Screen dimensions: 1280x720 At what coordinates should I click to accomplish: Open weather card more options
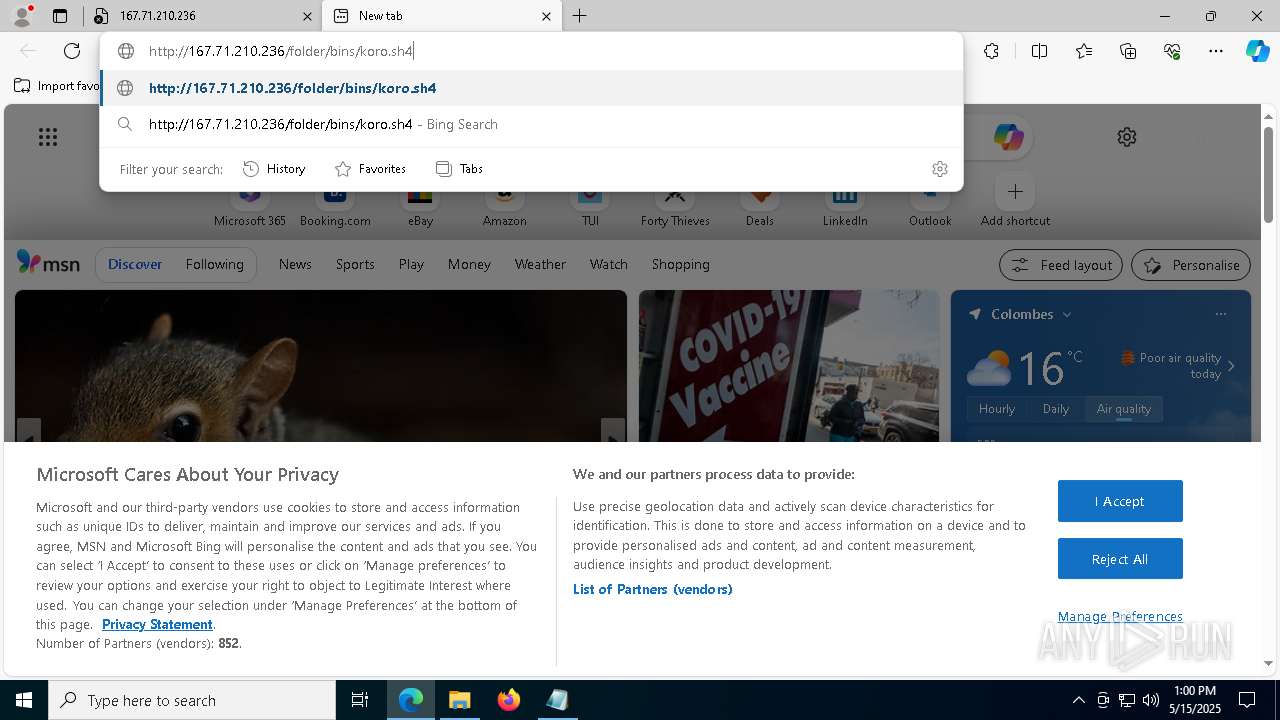pyautogui.click(x=1220, y=314)
